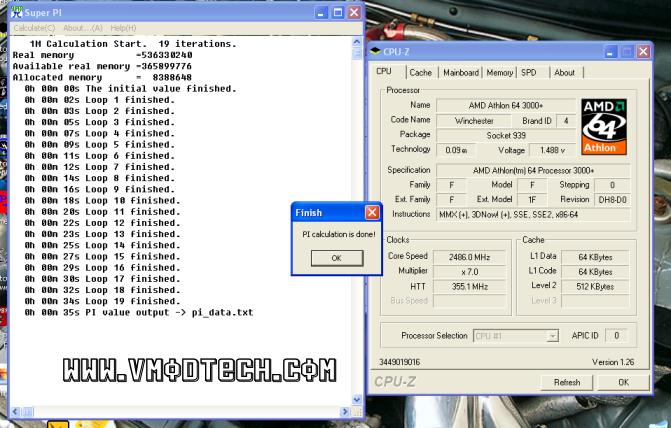
Task: Open the Help menu in Super PI
Action: click(x=123, y=28)
